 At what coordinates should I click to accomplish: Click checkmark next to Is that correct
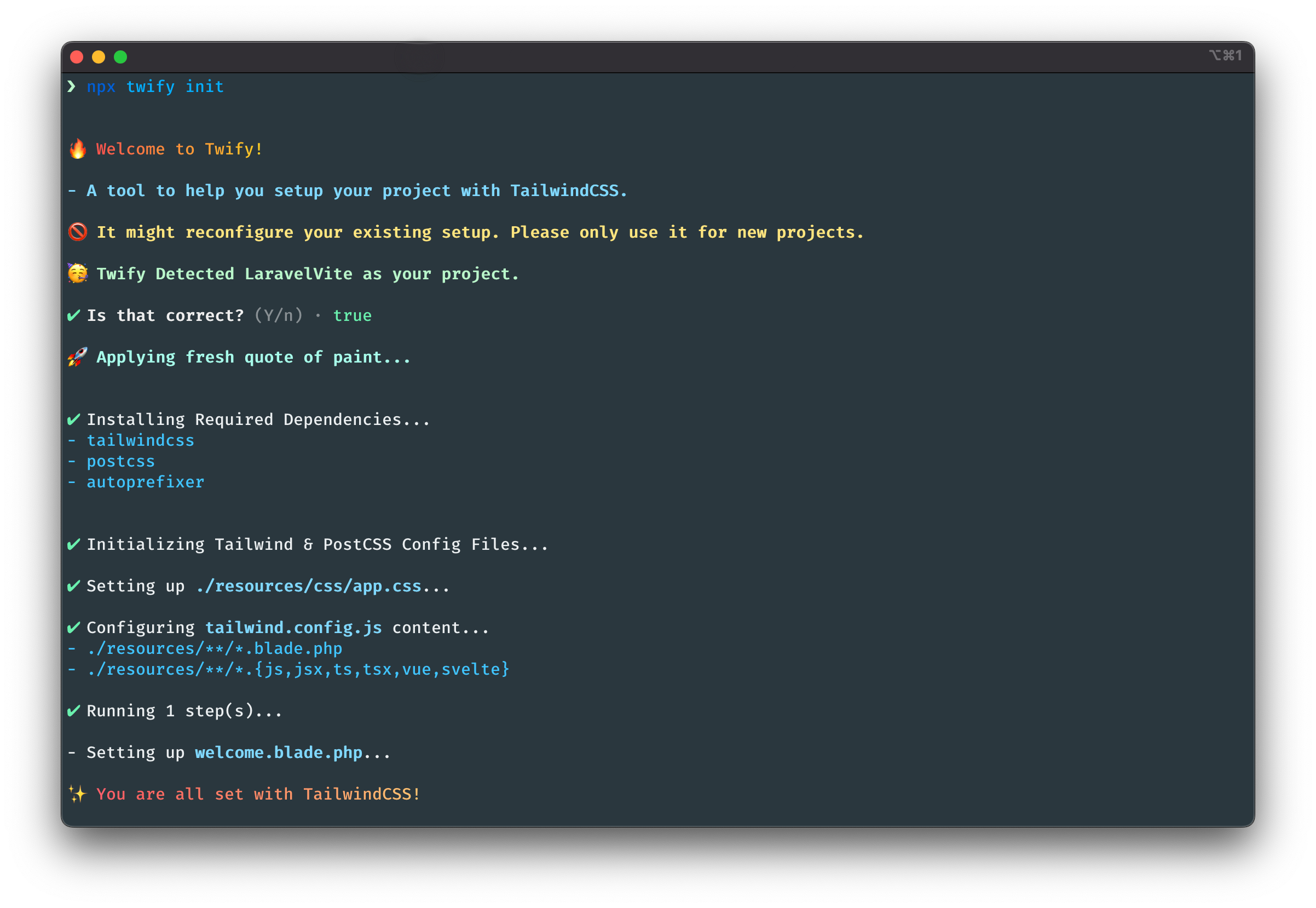point(73,316)
